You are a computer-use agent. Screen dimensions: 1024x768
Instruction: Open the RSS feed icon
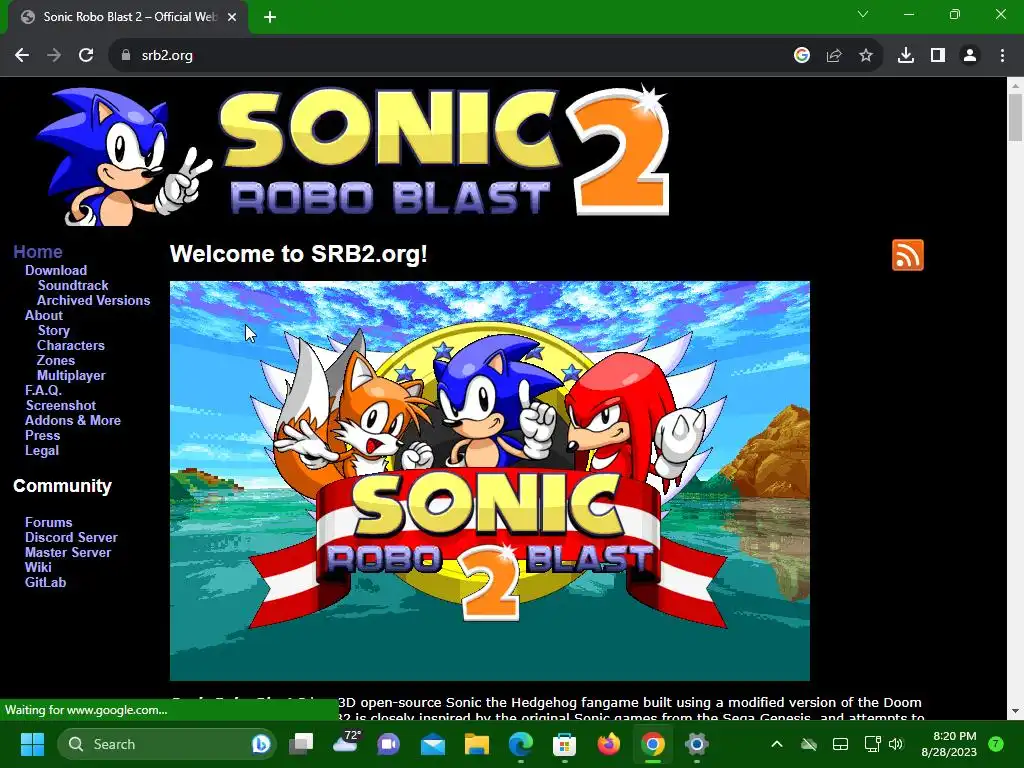(x=908, y=255)
